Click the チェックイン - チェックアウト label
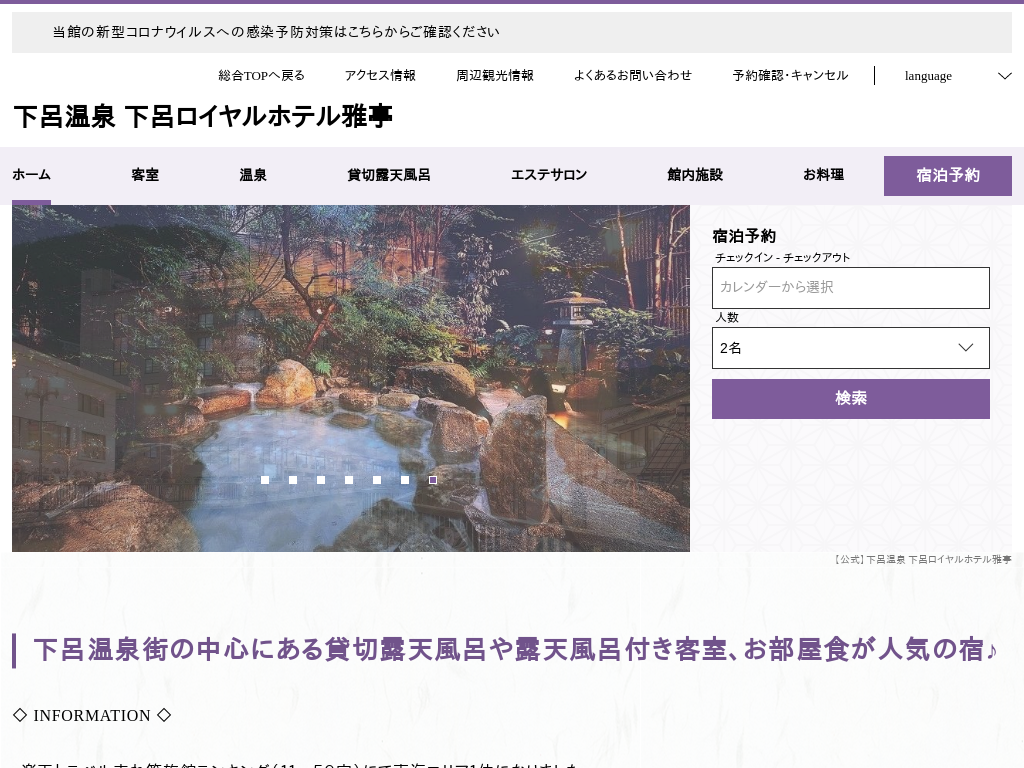This screenshot has width=1024, height=768. pos(782,257)
